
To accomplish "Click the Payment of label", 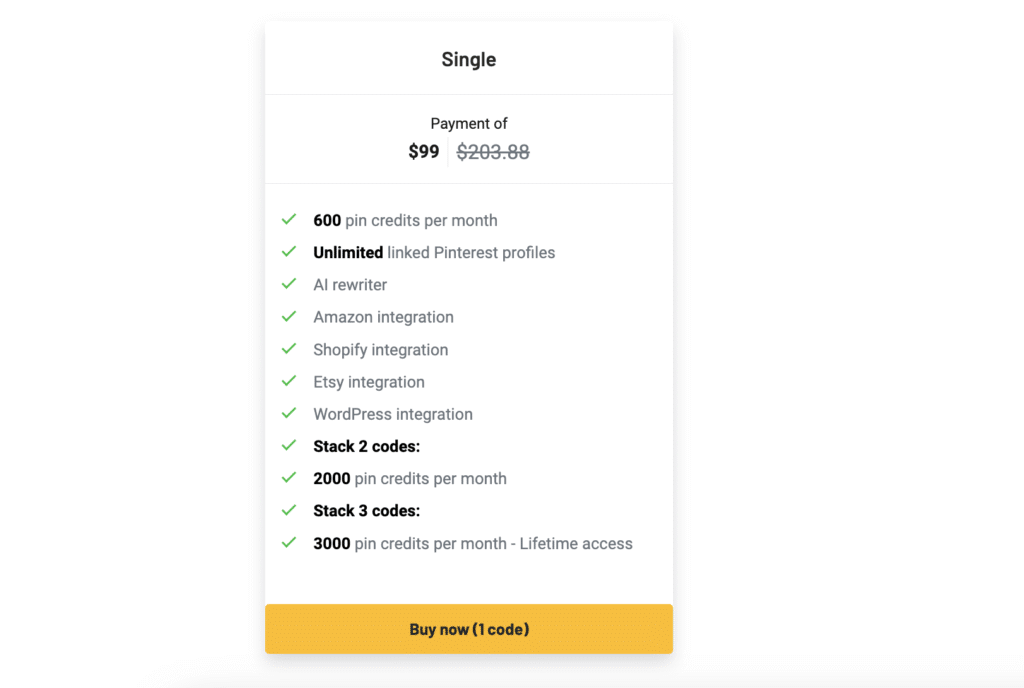I will pos(469,124).
